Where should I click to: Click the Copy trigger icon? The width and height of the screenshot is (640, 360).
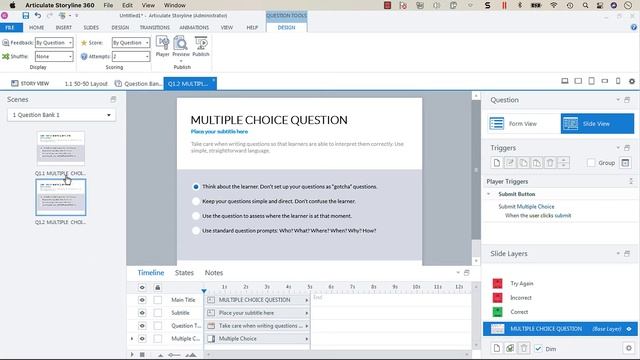pyautogui.click(x=523, y=163)
